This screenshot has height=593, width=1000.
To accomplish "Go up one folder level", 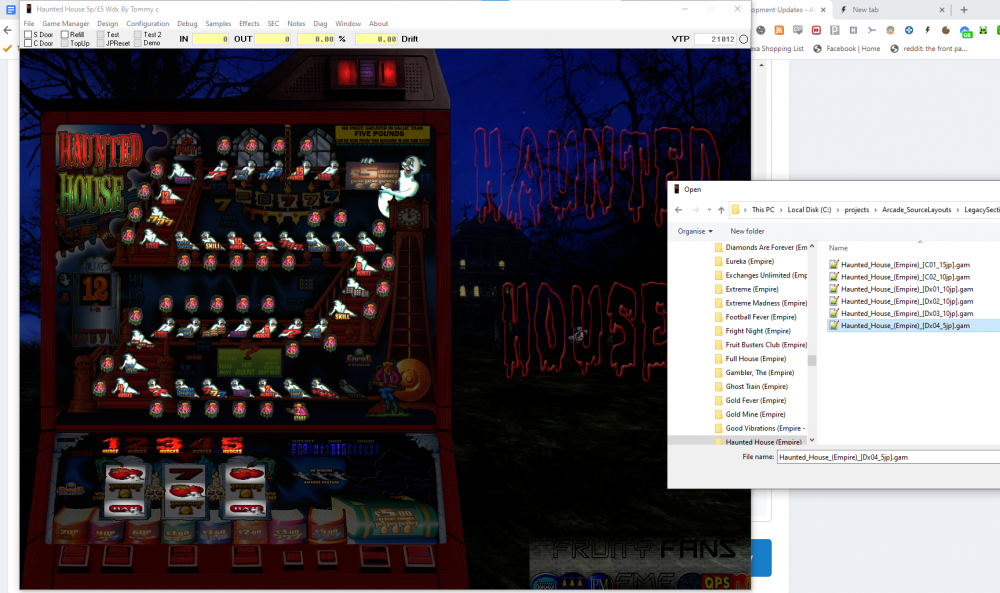I will pos(721,210).
